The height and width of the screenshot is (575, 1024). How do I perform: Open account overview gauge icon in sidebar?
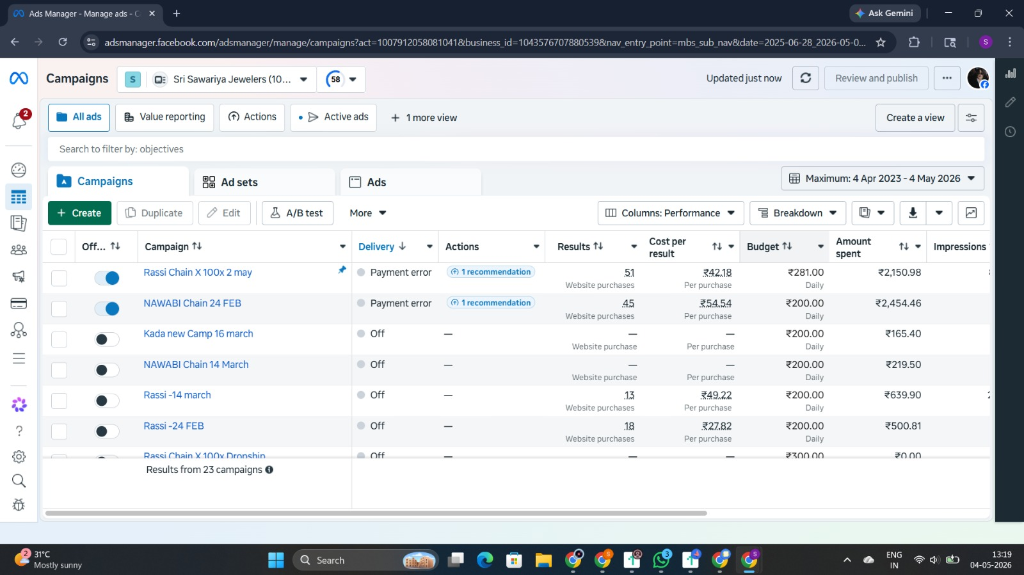coord(19,170)
